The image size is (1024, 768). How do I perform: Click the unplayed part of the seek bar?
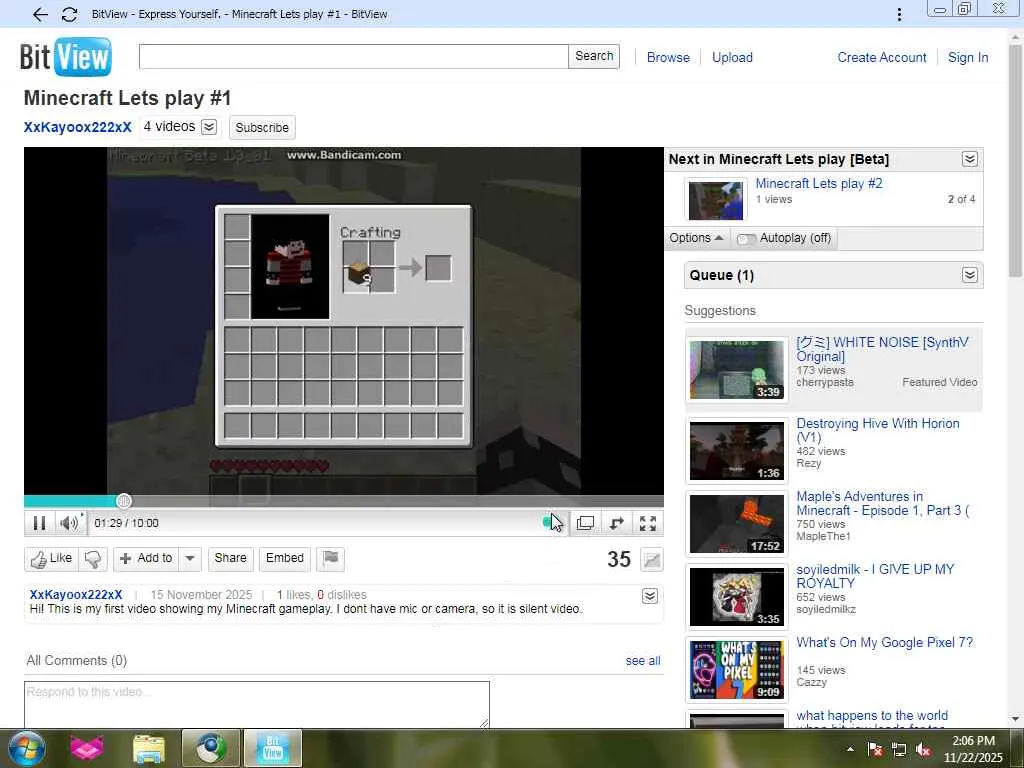(397, 501)
